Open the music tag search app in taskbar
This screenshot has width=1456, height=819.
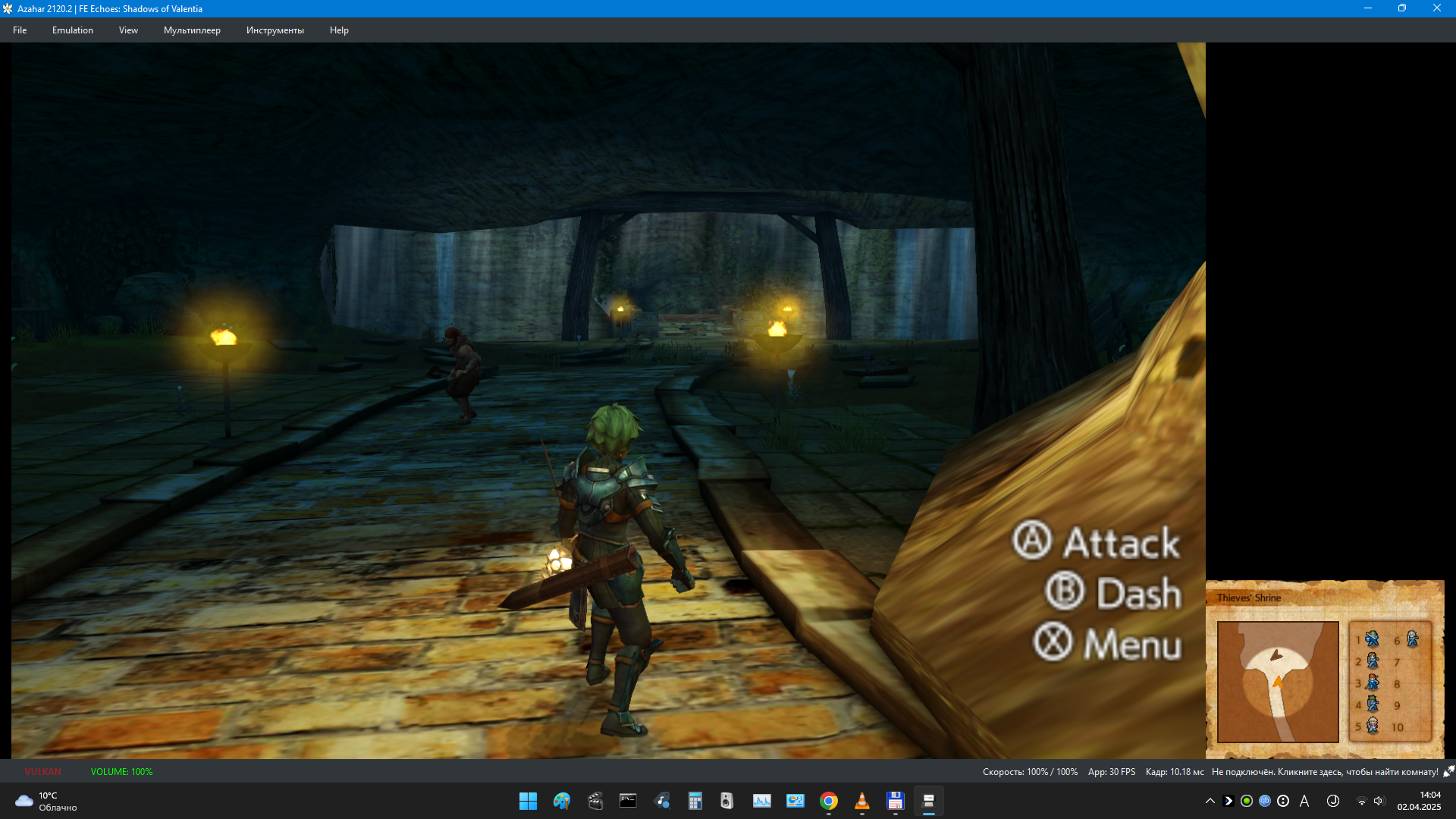(x=662, y=801)
